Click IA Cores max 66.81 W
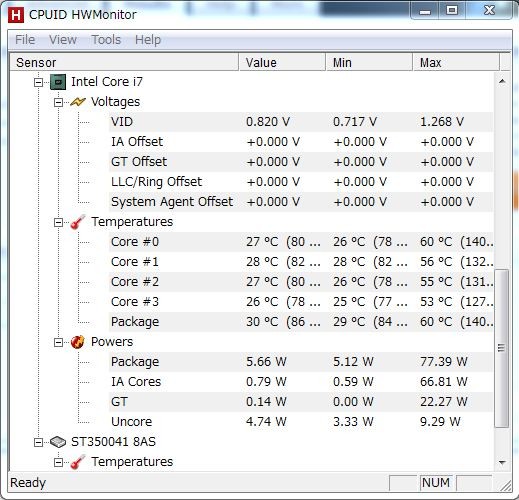This screenshot has height=500, width=519. [x=444, y=382]
